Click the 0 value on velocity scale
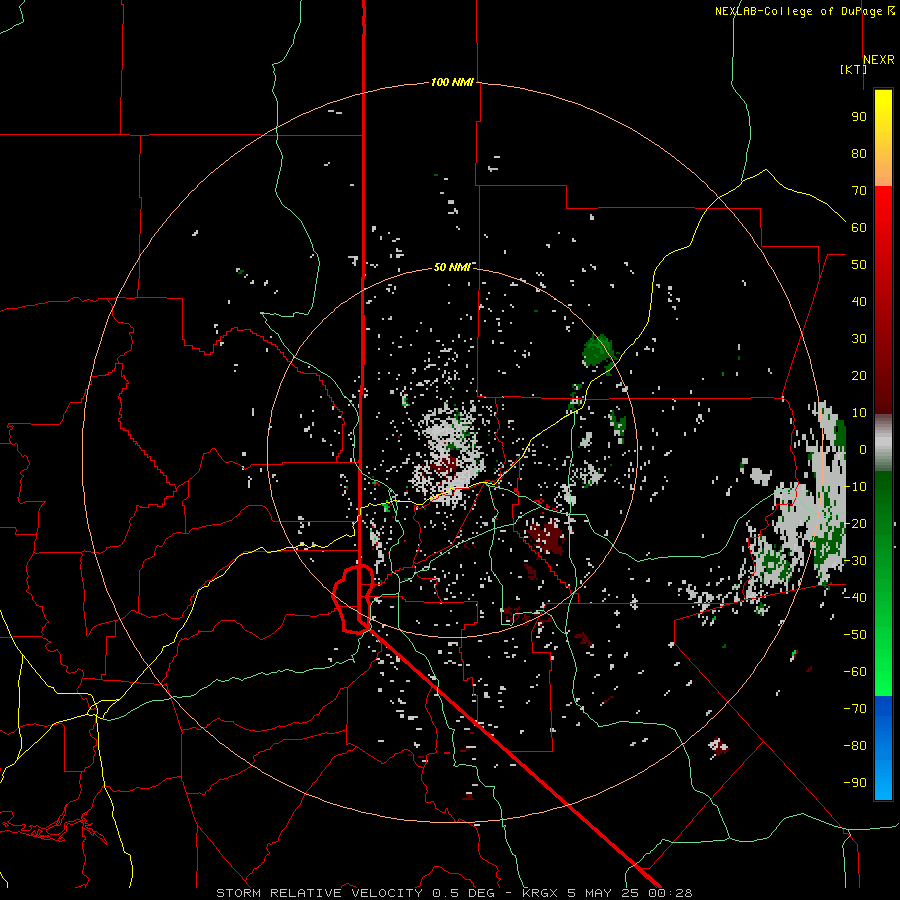Viewport: 900px width, 900px height. (863, 450)
